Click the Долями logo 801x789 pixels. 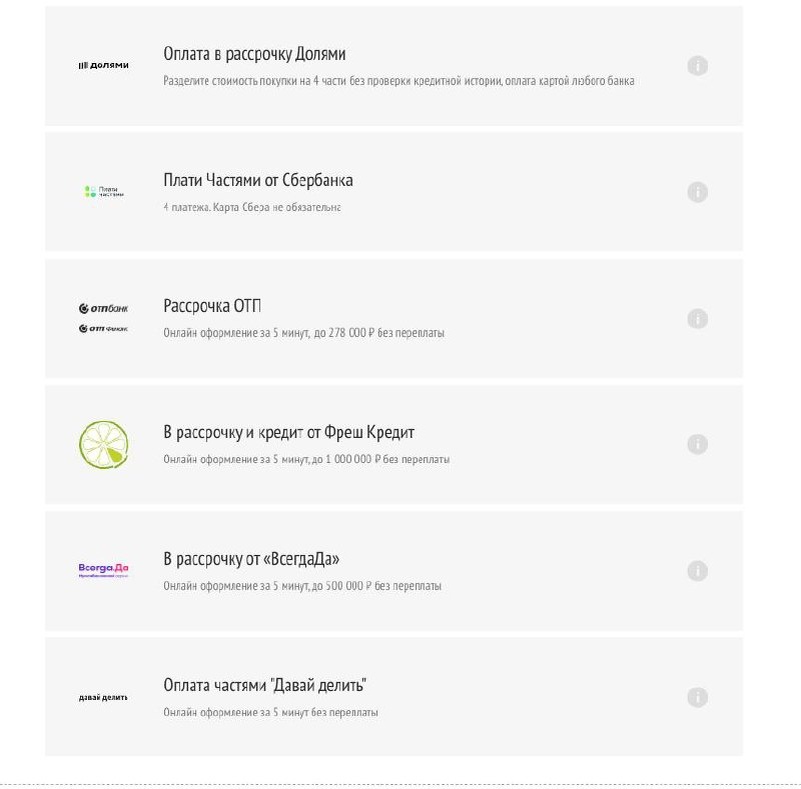(104, 66)
